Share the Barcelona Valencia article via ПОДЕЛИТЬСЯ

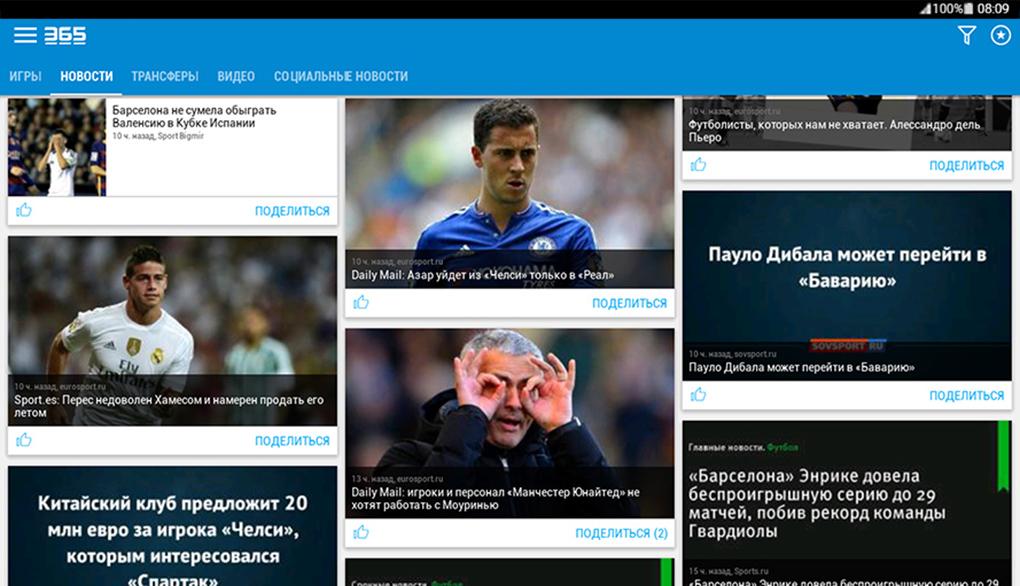pos(292,211)
